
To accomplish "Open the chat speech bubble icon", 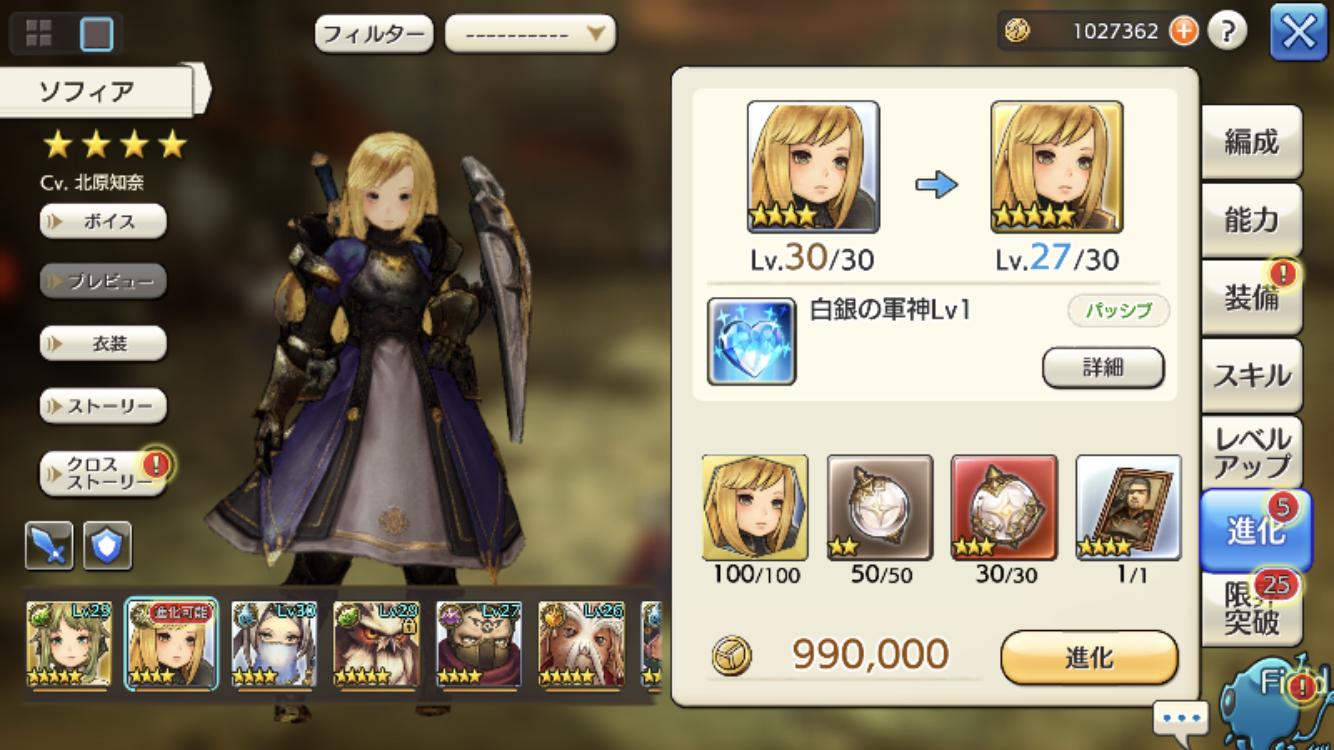I will 1180,718.
